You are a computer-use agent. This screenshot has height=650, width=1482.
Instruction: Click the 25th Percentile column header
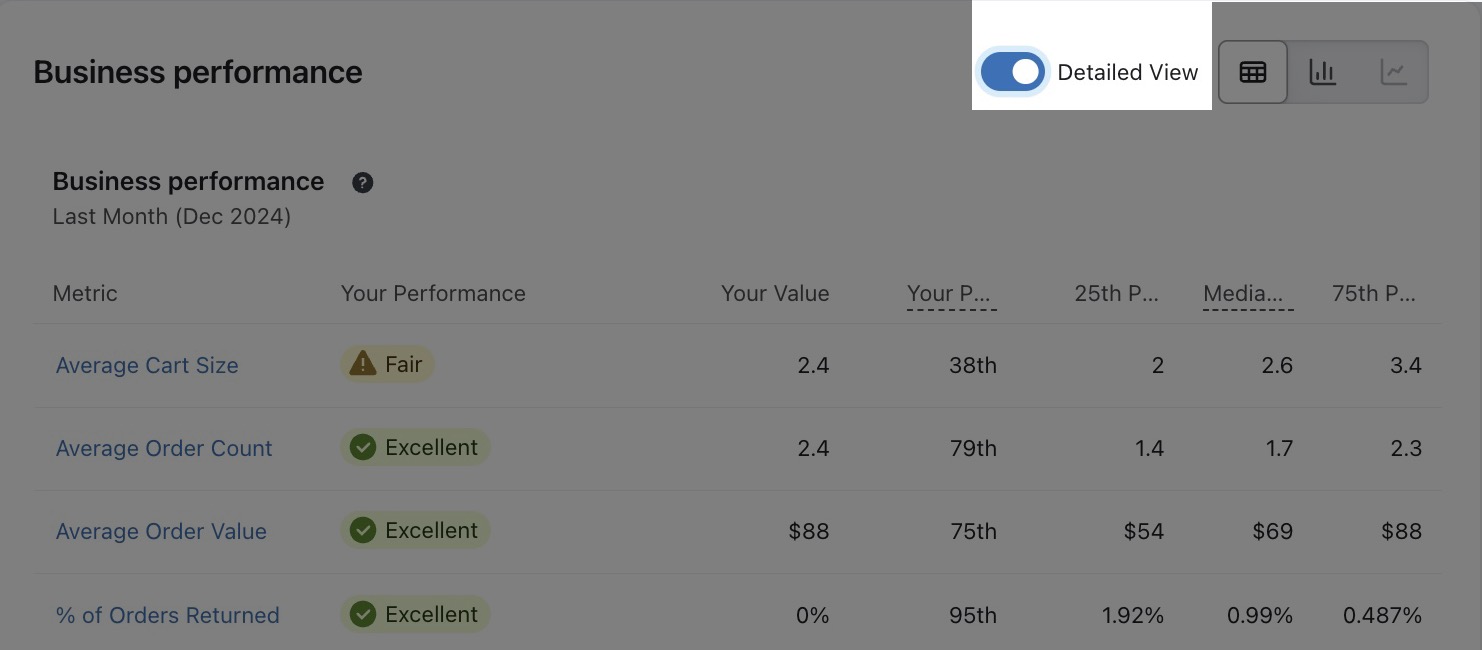pyautogui.click(x=1117, y=293)
